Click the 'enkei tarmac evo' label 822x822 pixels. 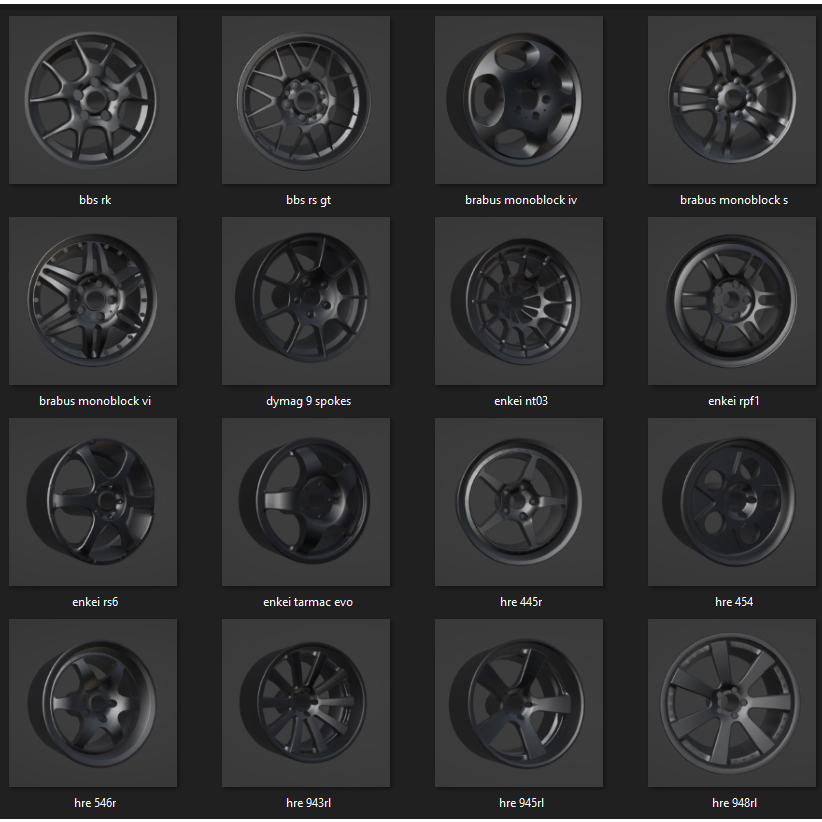coord(308,602)
